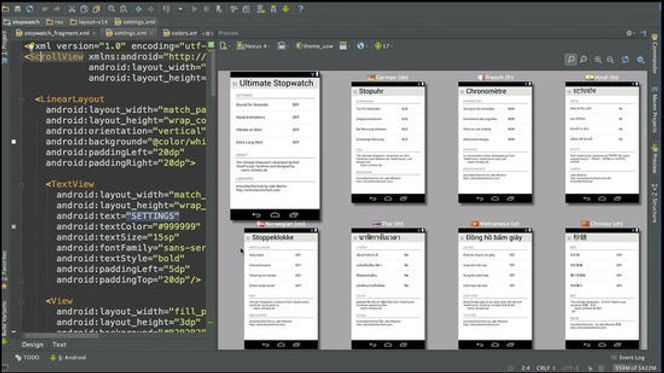
Task: Switch to the Text bottom tab
Action: 59,345
